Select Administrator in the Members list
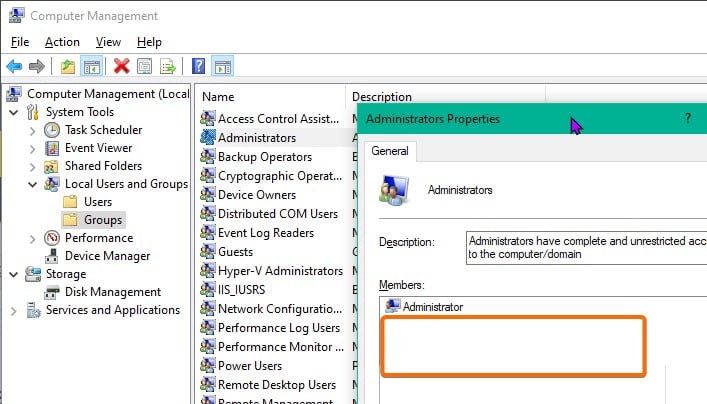This screenshot has height=404, width=707. (x=433, y=307)
